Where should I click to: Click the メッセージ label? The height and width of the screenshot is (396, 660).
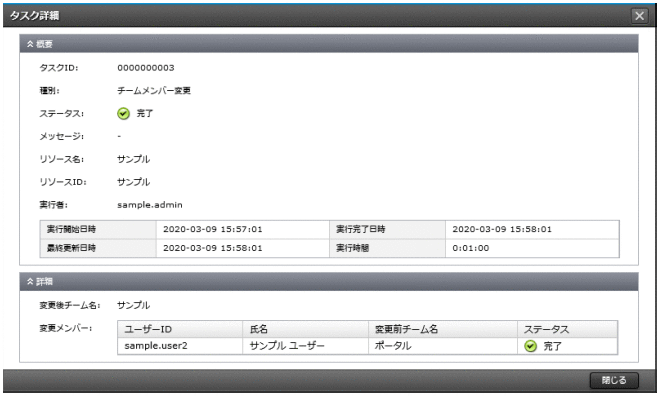tap(61, 136)
